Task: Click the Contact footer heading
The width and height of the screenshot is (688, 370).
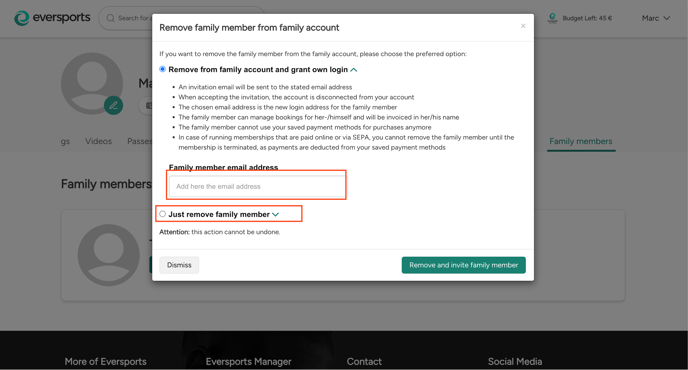Action: click(x=364, y=362)
